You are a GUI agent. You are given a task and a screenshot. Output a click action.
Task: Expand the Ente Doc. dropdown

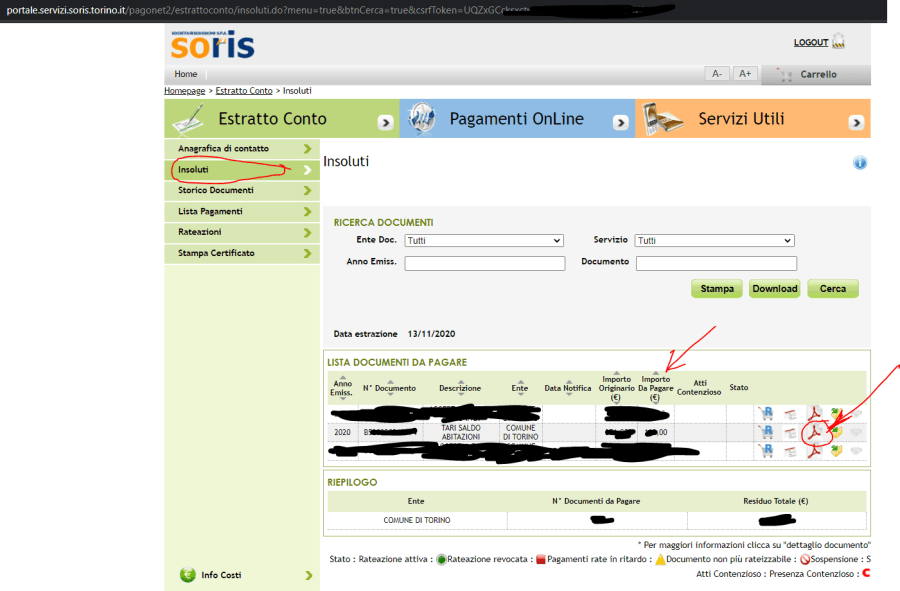484,241
